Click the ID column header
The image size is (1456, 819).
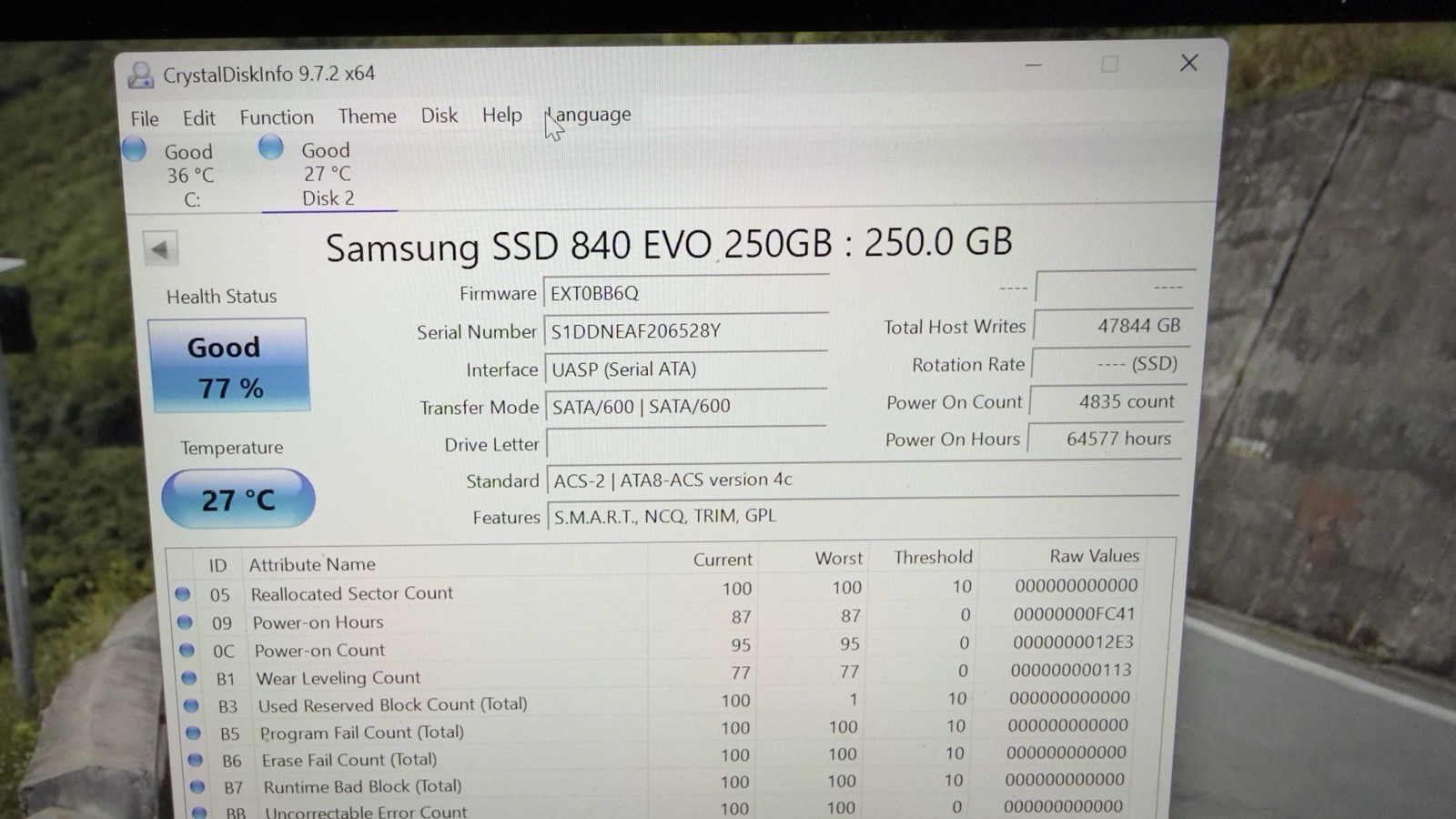tap(217, 565)
